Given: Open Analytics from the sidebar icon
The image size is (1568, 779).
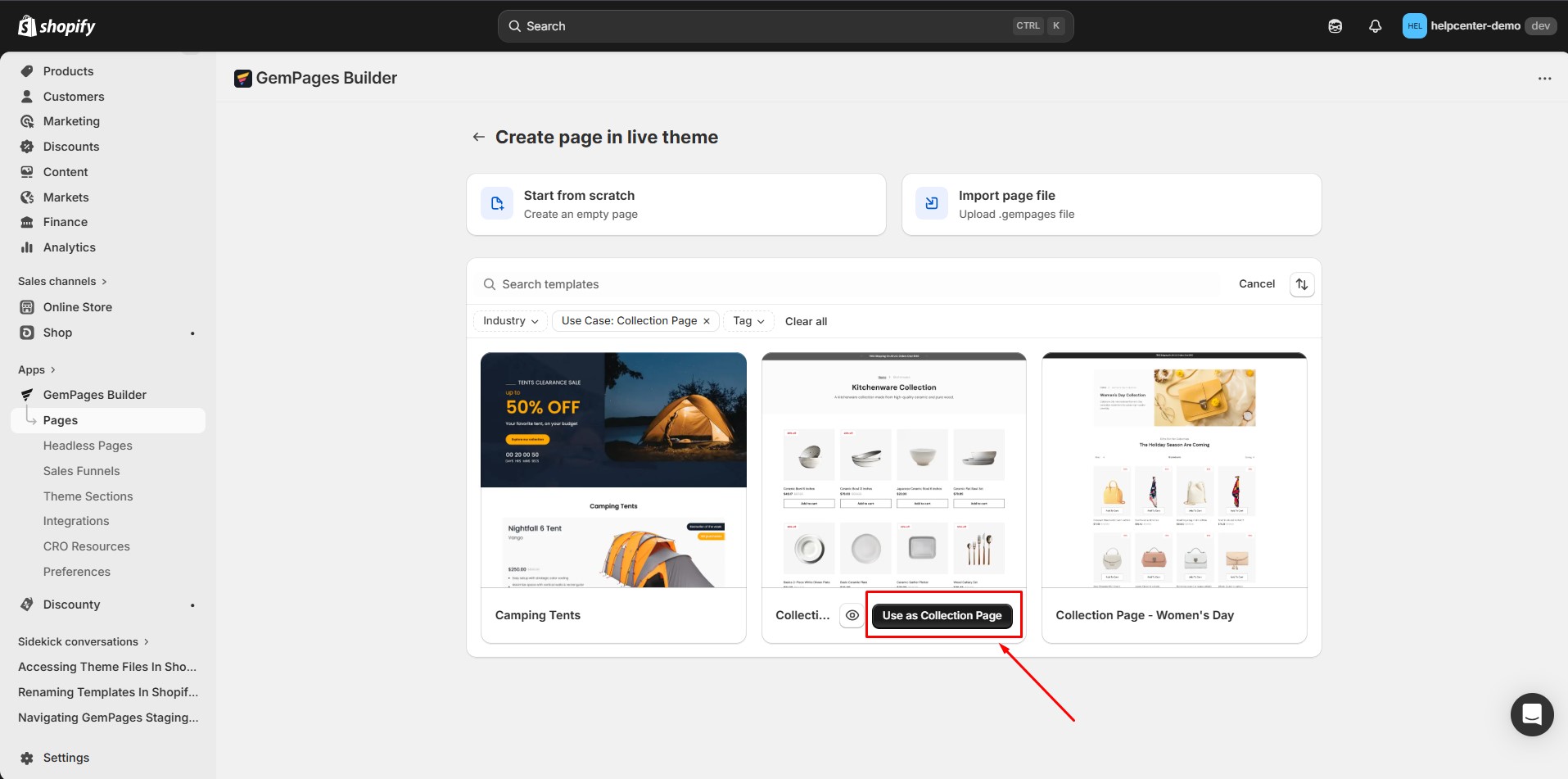Looking at the screenshot, I should pos(27,247).
